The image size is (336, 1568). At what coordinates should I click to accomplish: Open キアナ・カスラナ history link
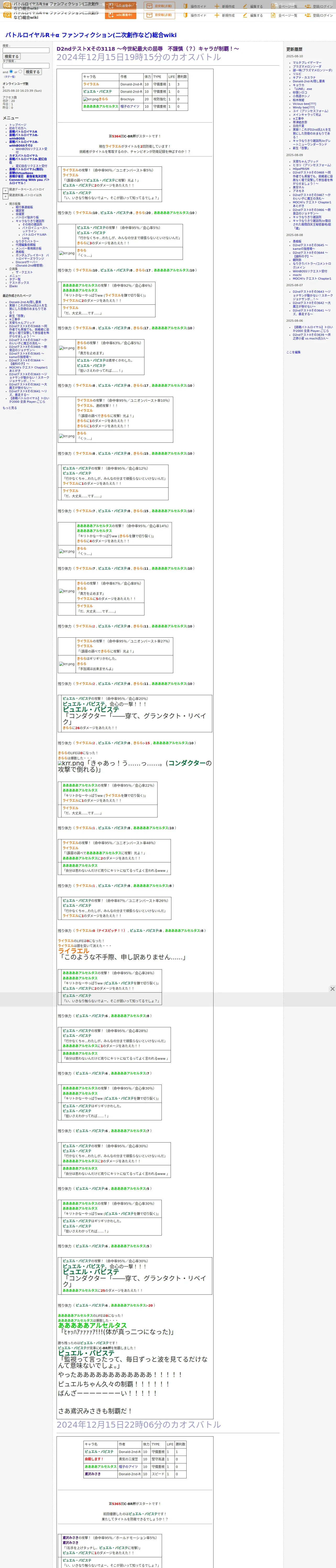point(304,77)
